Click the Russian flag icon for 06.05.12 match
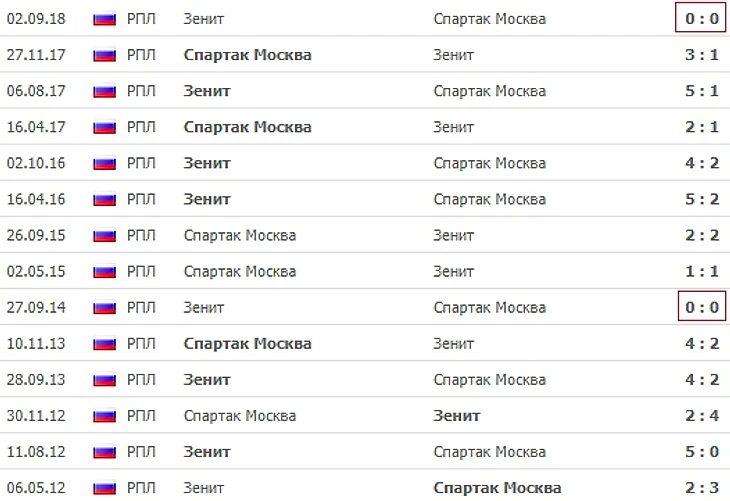Screen dimensions: 730x501 (x=104, y=488)
